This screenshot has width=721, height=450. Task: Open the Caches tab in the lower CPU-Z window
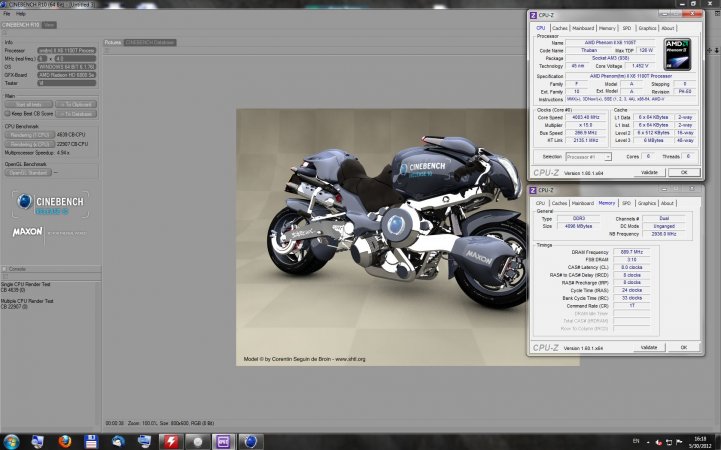pos(559,203)
